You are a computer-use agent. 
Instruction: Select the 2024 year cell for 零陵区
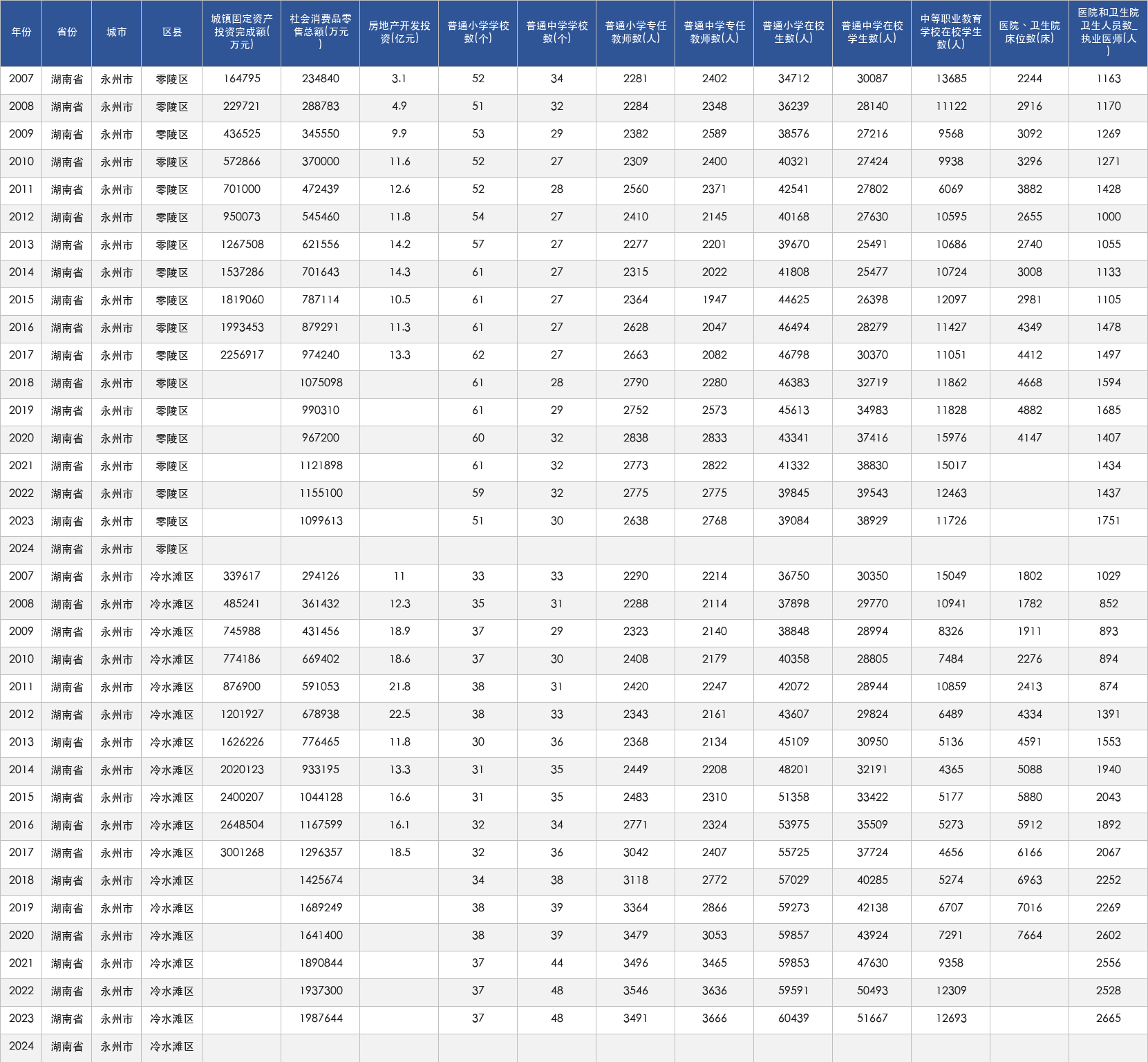tap(21, 549)
